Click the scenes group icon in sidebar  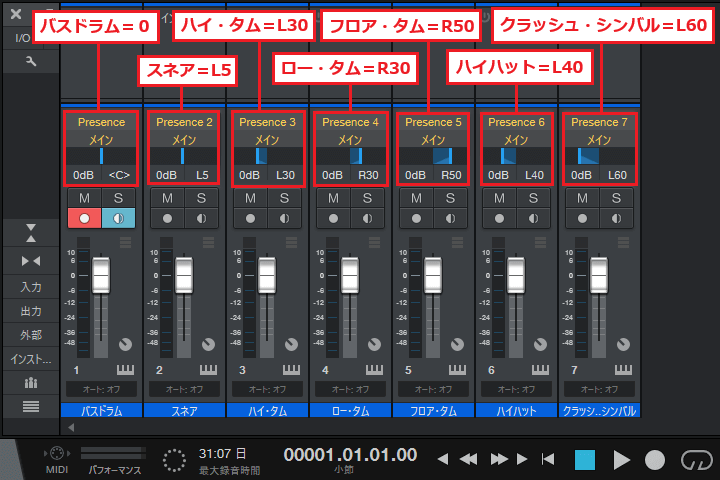tap(30, 382)
